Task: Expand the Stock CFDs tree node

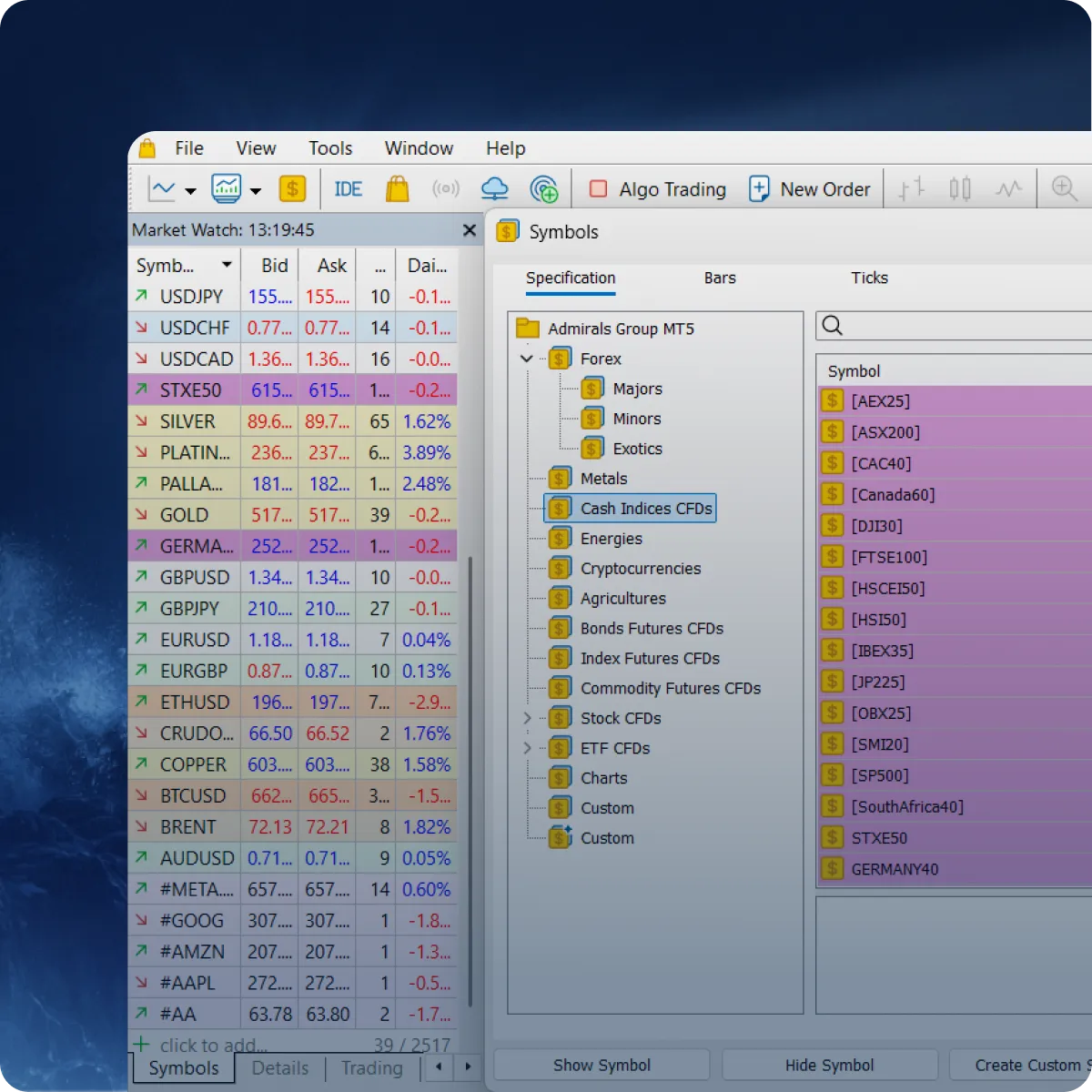Action: click(x=527, y=718)
